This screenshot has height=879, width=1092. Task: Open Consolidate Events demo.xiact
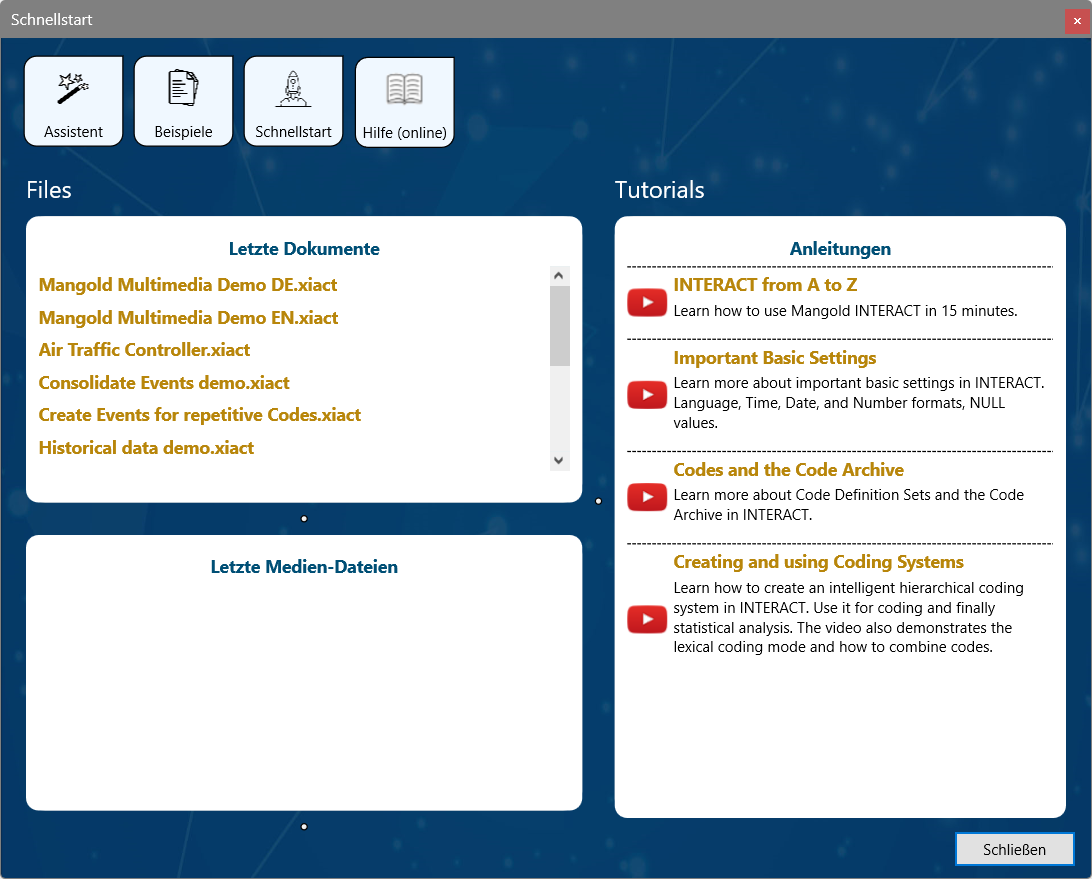(164, 382)
